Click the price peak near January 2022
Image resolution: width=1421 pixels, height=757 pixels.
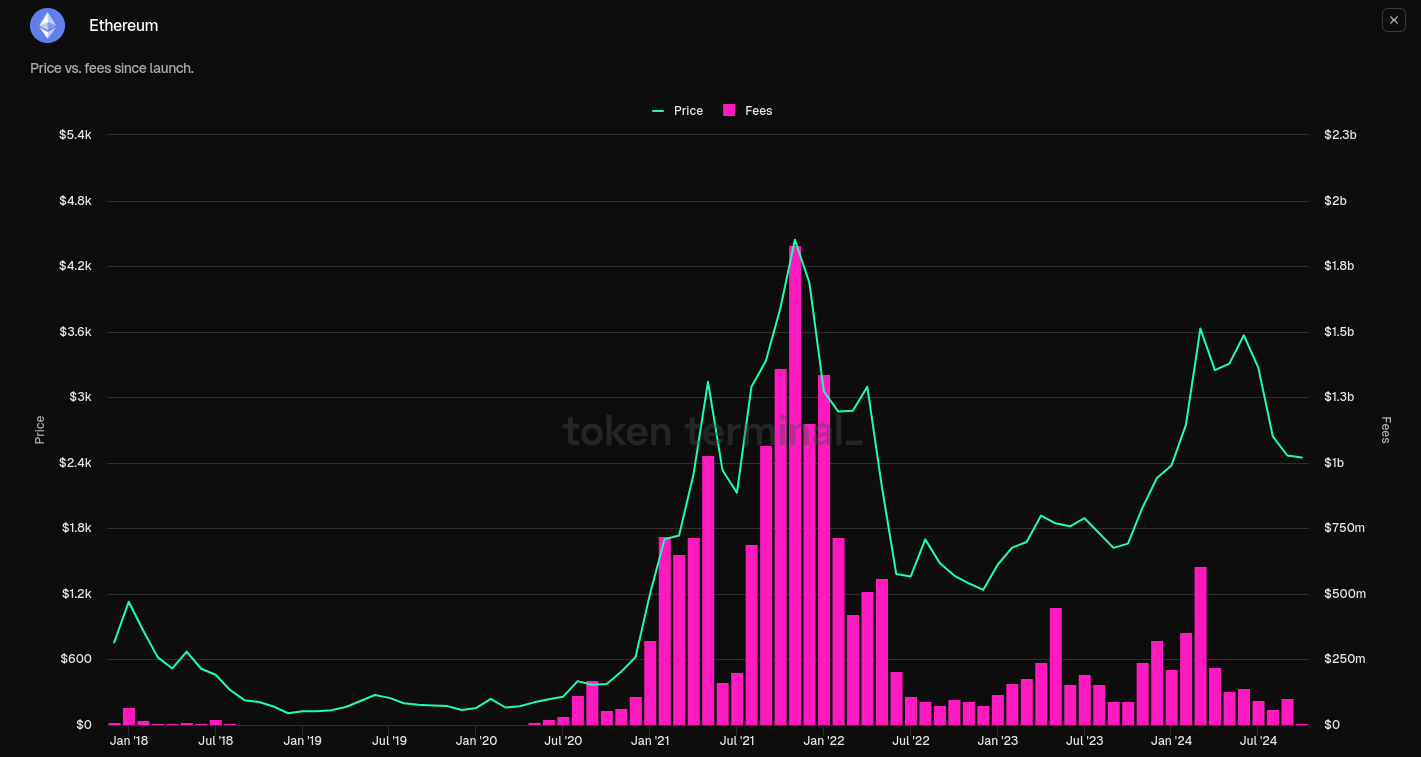[x=795, y=240]
